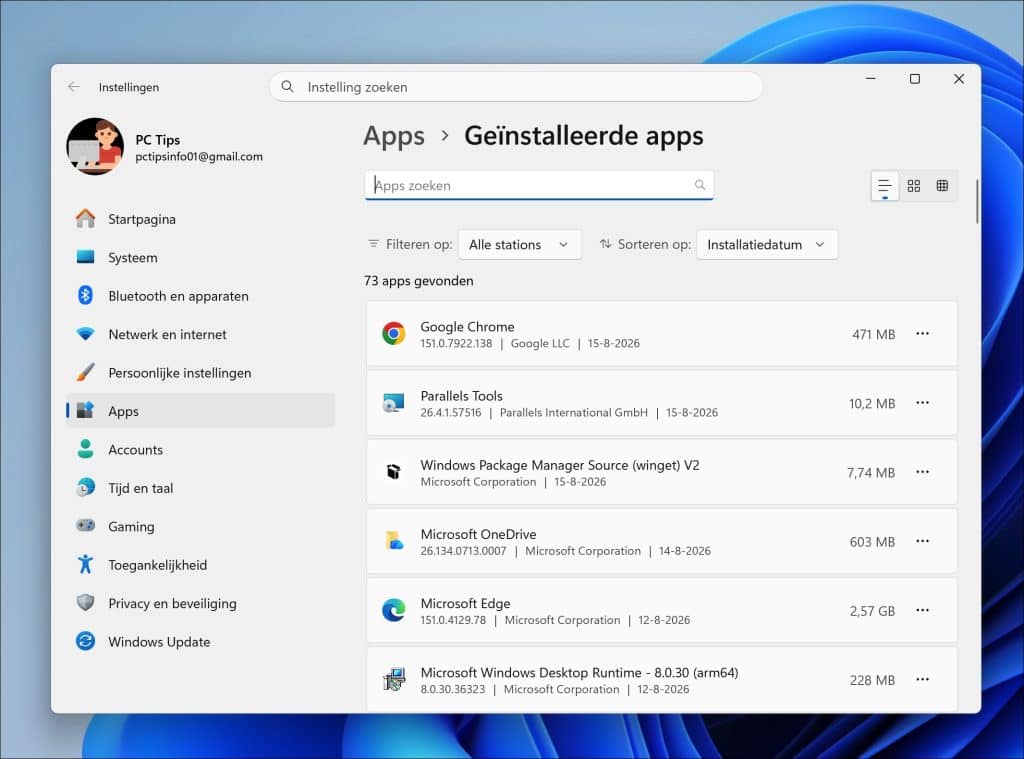Click the Apps breadcrumb link
This screenshot has width=1024, height=759.
tap(394, 136)
